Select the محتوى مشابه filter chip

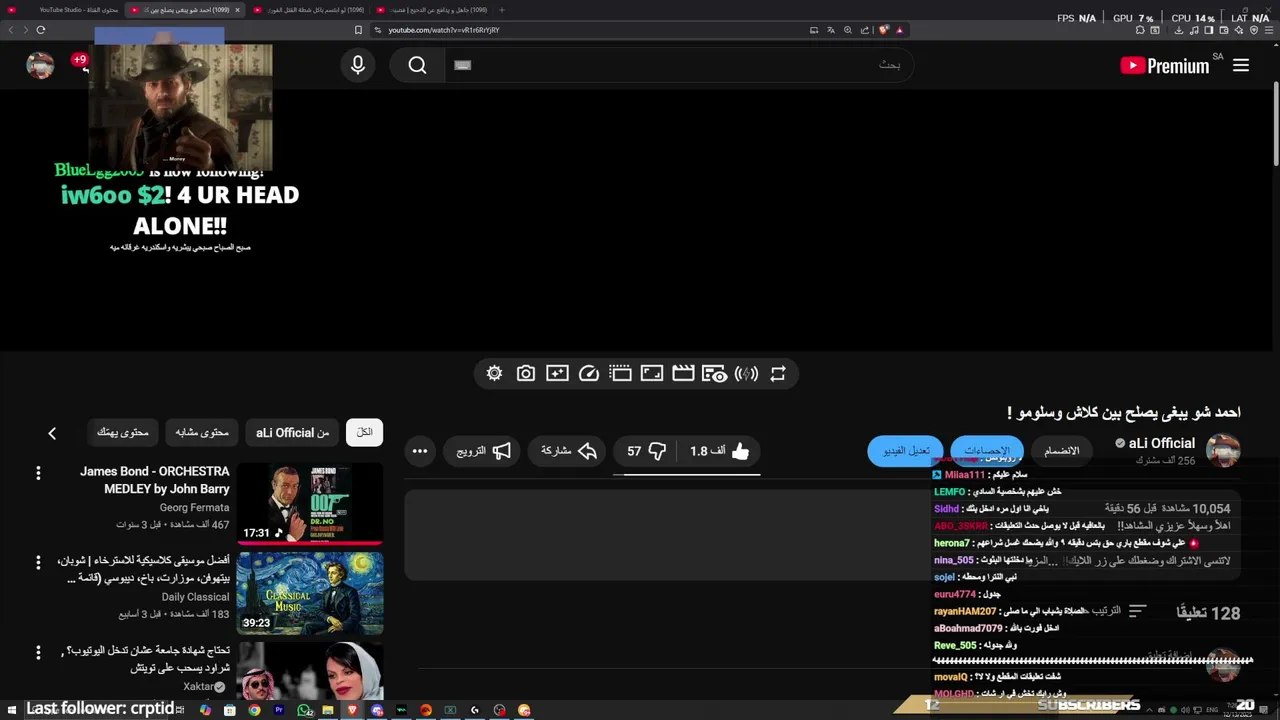(202, 432)
